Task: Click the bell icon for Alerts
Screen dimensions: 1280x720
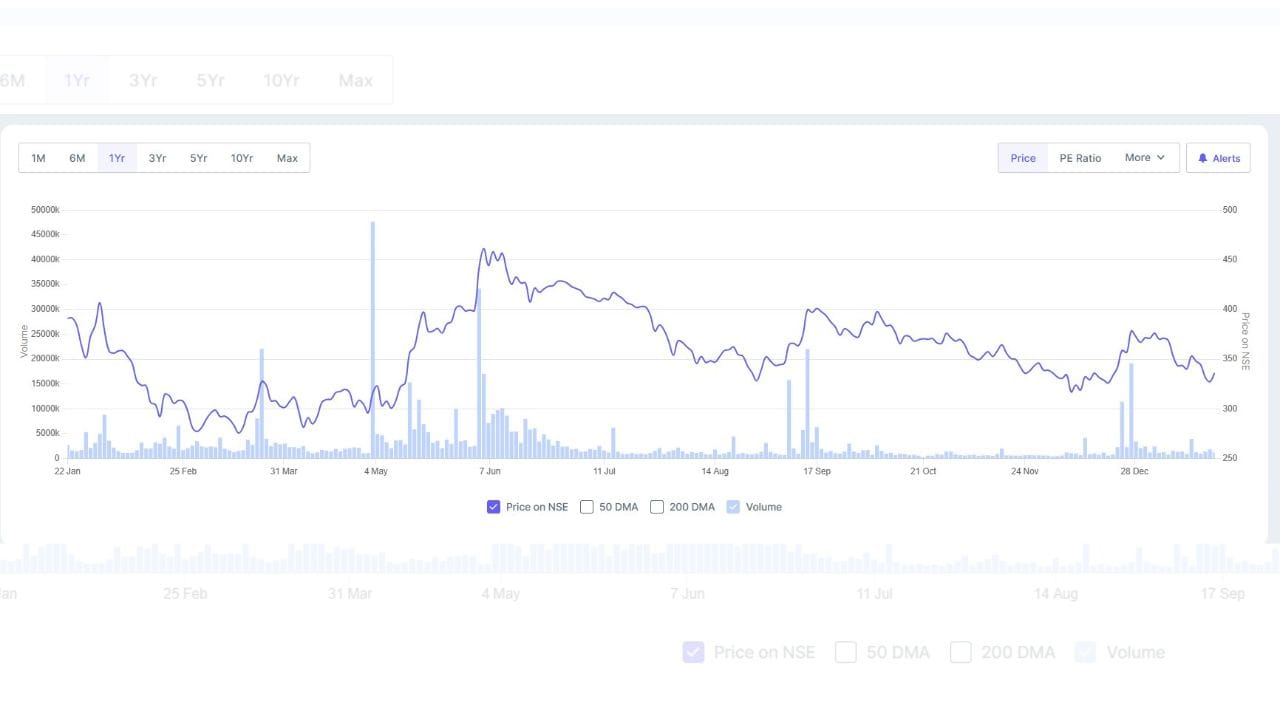Action: pyautogui.click(x=1203, y=158)
